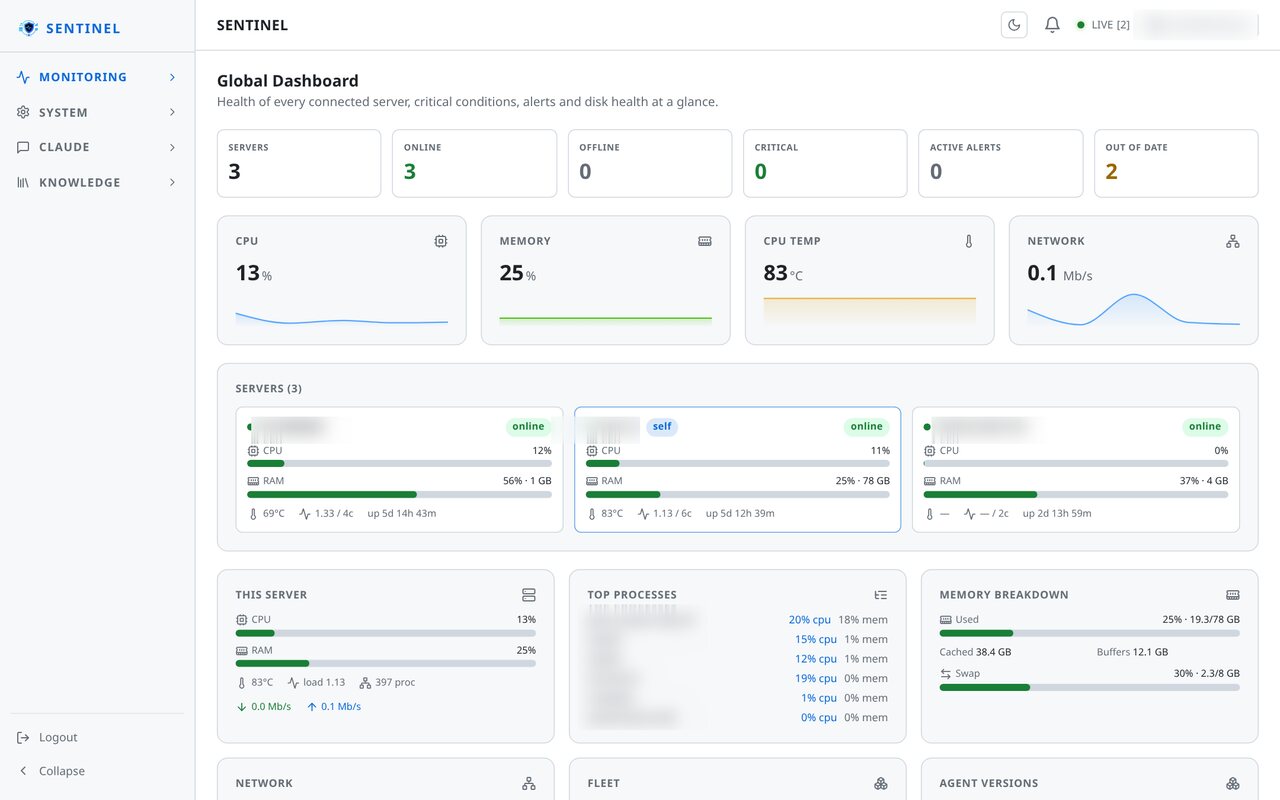The image size is (1280, 800).
Task: Click the 'Cached 38.4 GB' value
Action: [x=975, y=652]
